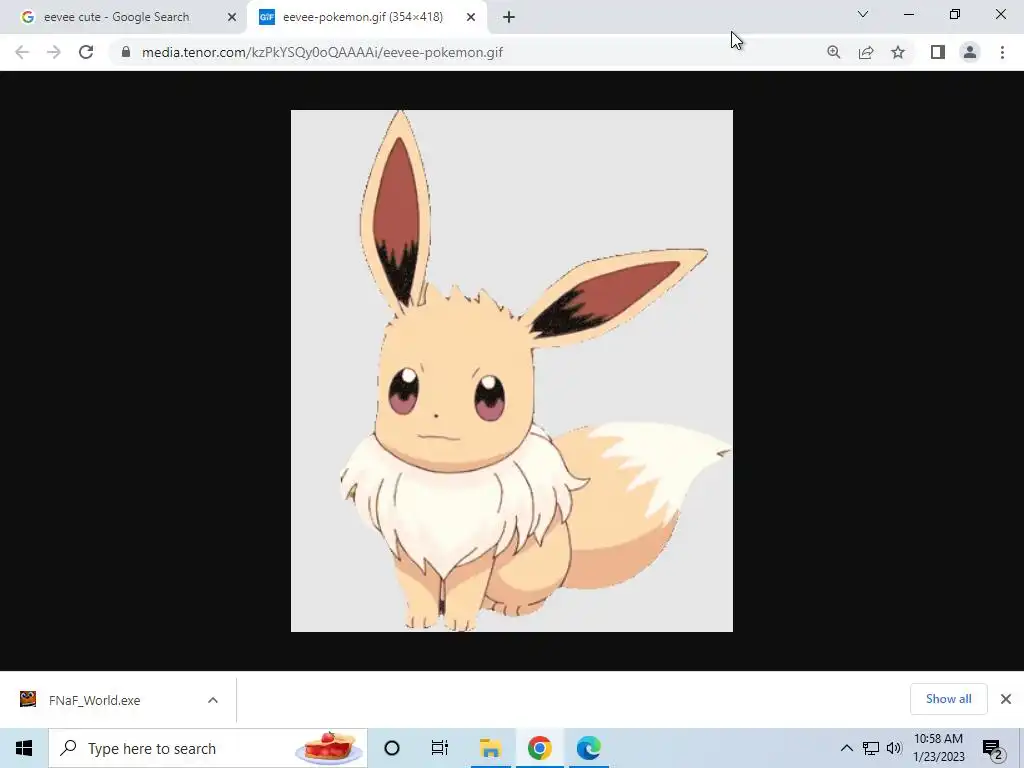1024x768 pixels.
Task: Launch Microsoft Edge from taskbar
Action: click(x=588, y=748)
